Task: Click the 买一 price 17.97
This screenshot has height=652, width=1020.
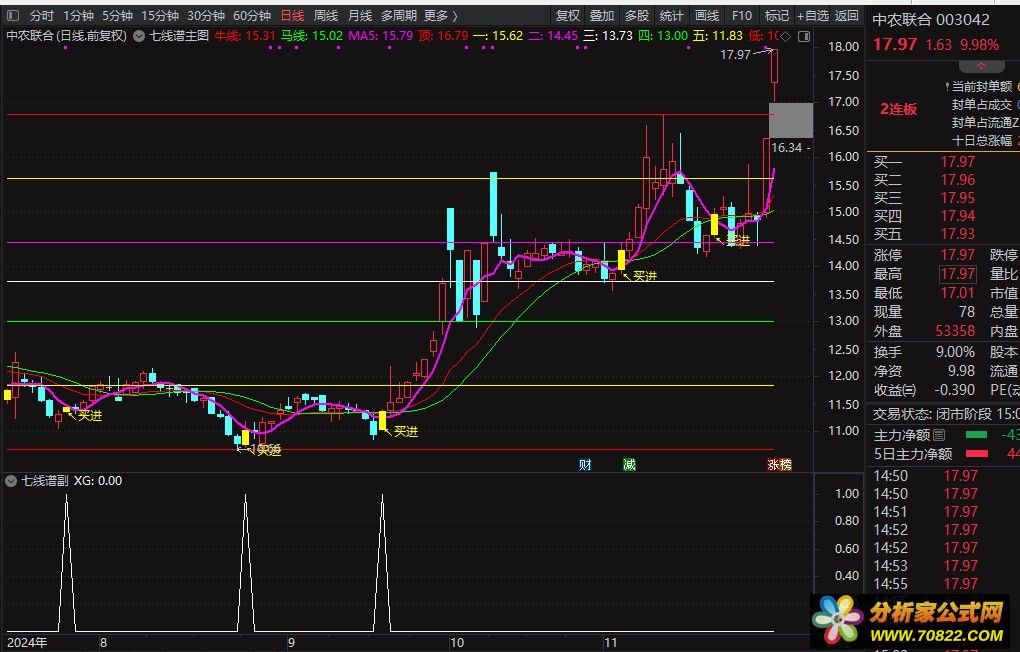Action: point(958,162)
